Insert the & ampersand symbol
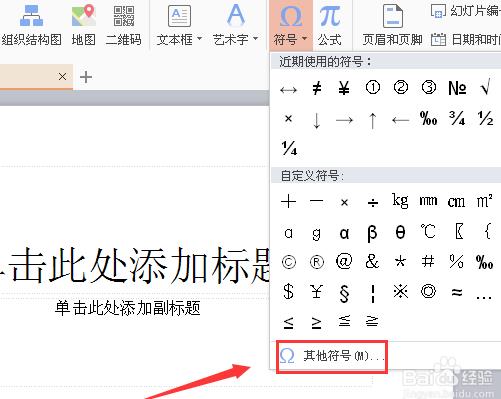501x399 pixels. pyautogui.click(x=372, y=261)
